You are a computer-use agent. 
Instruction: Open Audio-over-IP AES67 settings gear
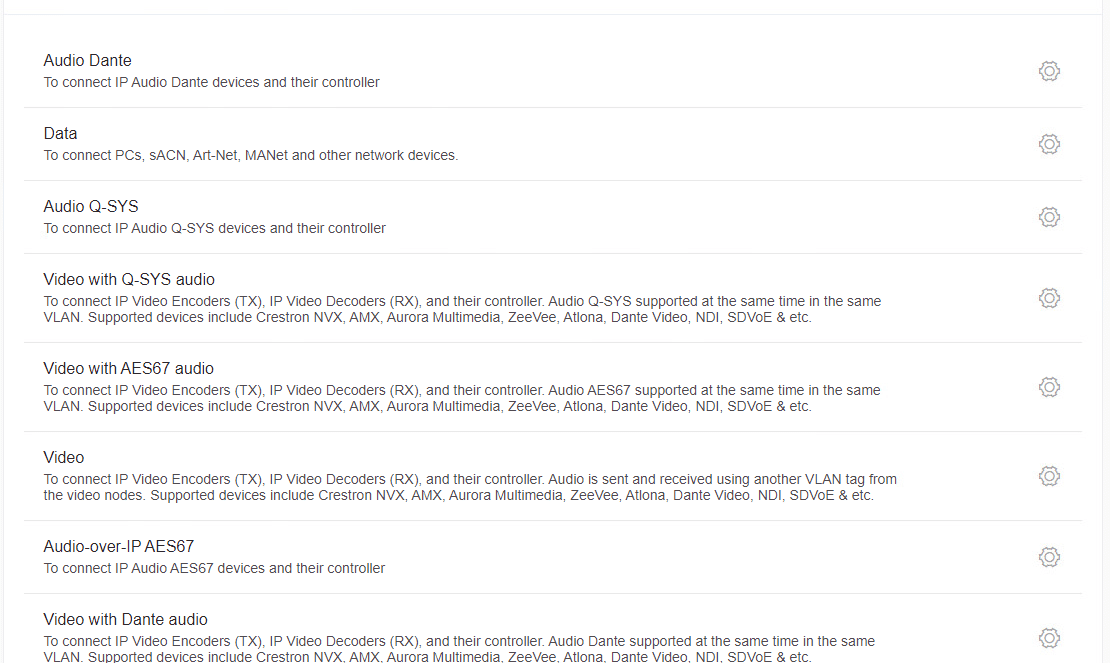click(1049, 557)
